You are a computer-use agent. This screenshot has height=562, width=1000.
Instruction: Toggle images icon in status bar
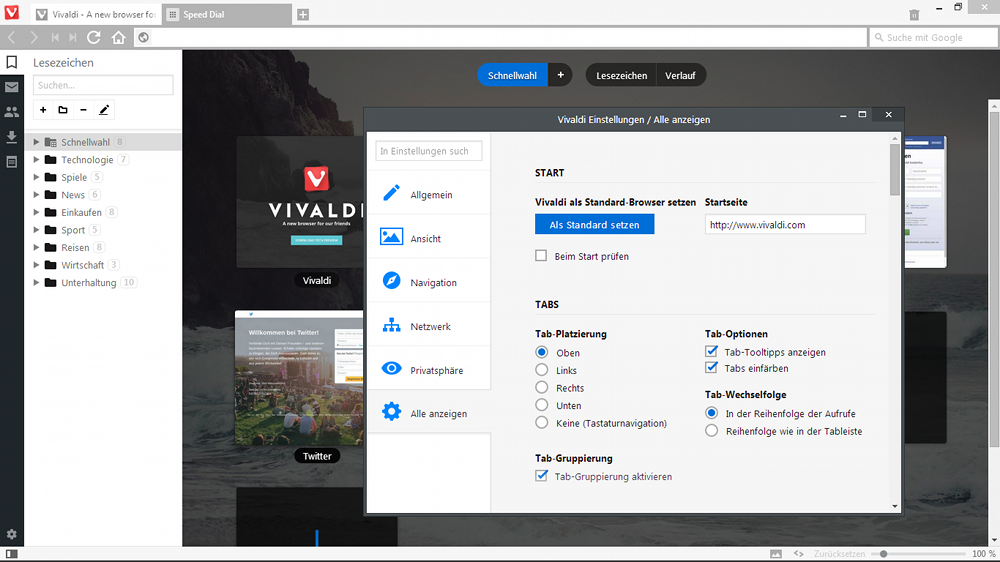tap(776, 554)
